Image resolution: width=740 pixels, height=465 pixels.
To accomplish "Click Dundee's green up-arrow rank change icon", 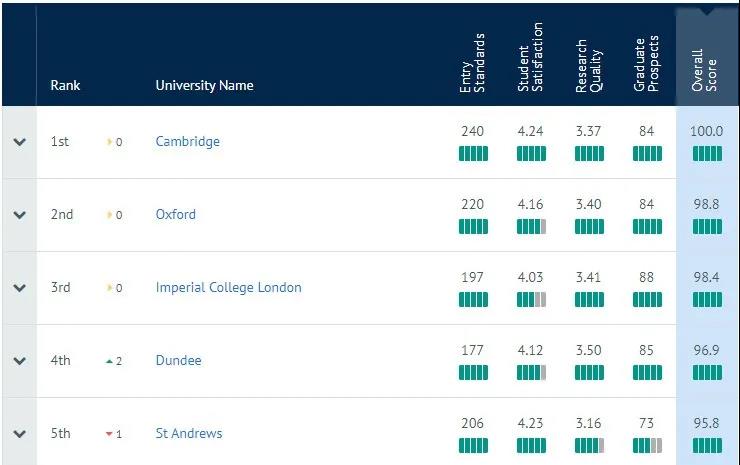I will click(x=109, y=361).
